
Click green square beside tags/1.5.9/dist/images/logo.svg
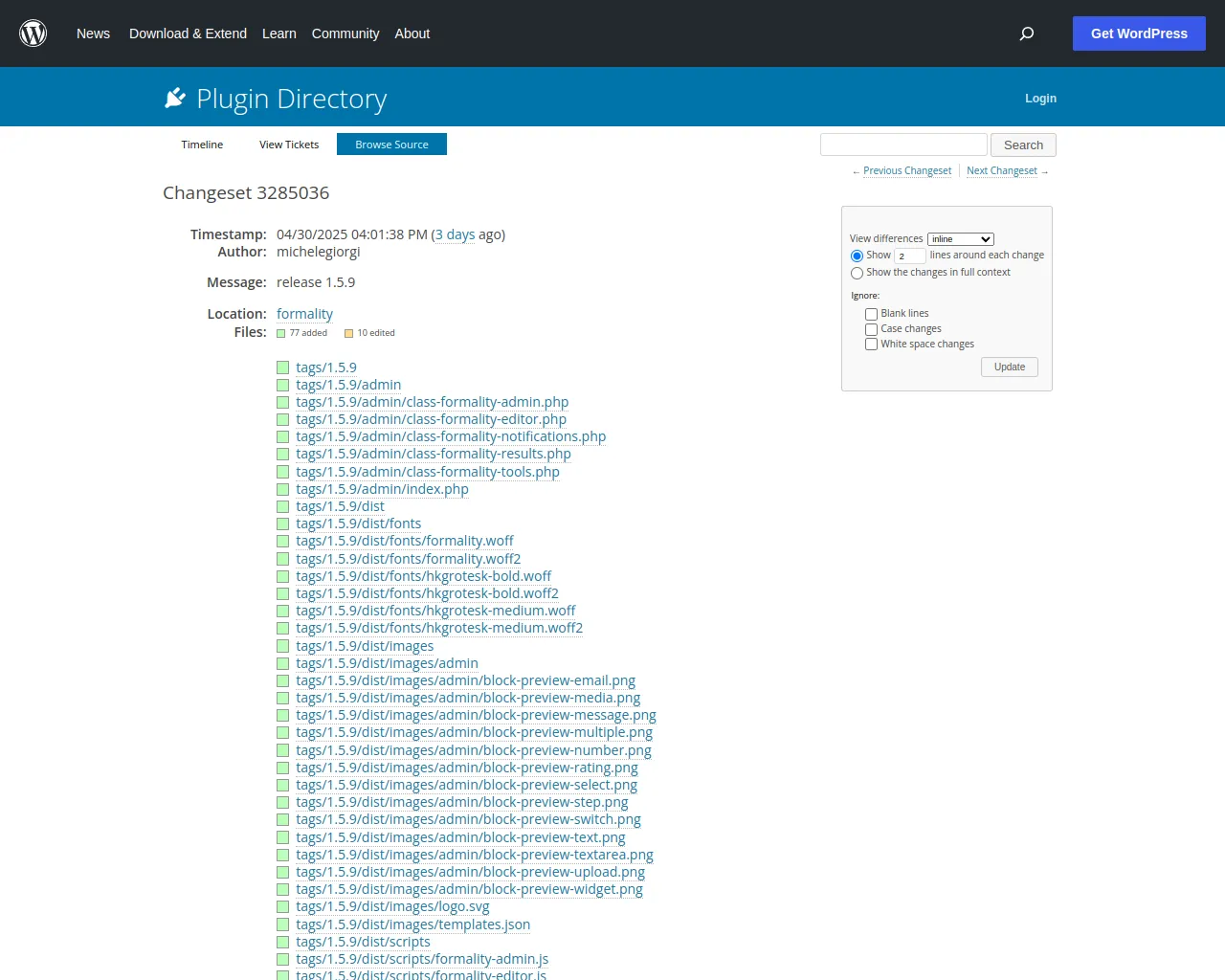[x=282, y=906]
